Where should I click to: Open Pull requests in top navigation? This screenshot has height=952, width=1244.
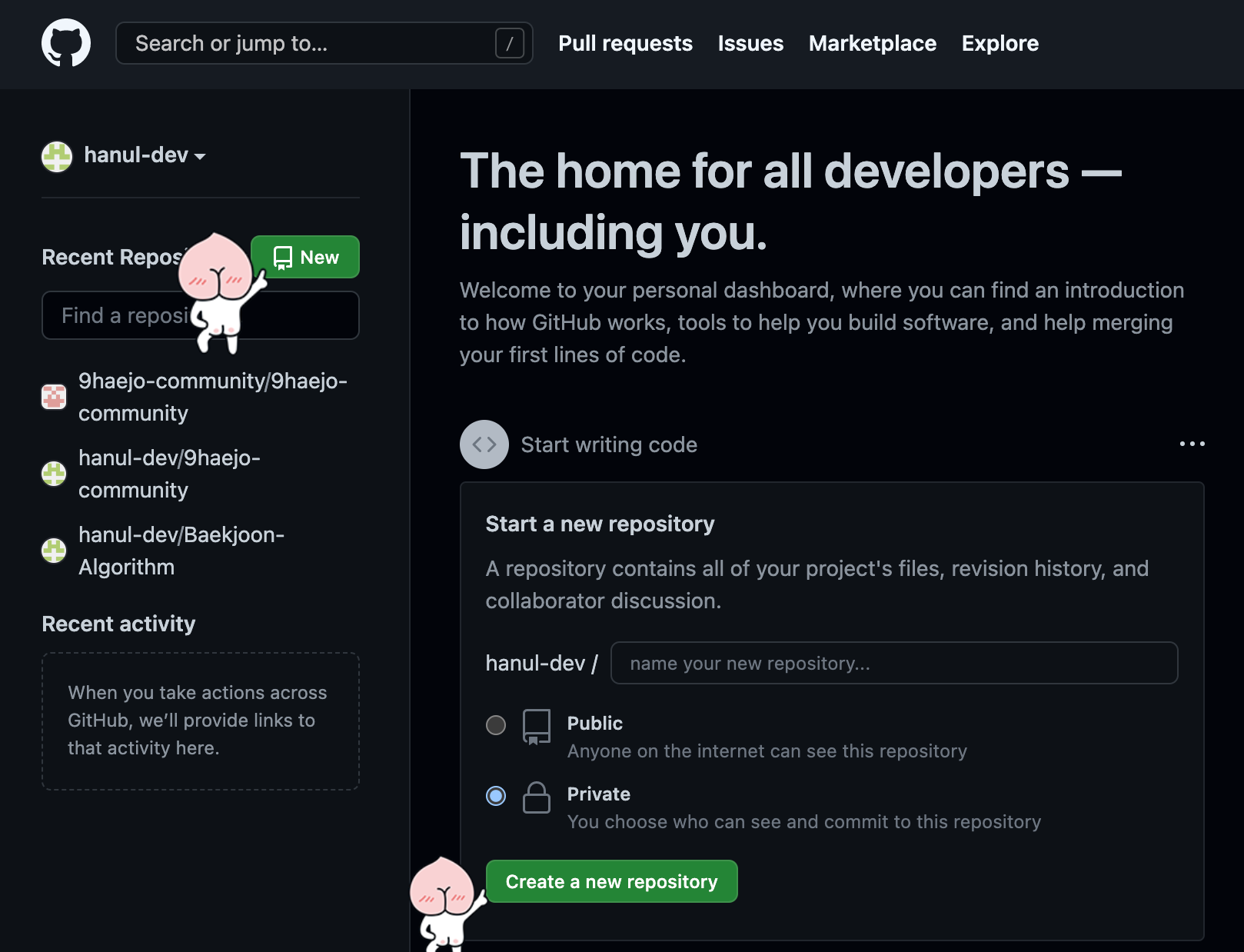click(625, 43)
